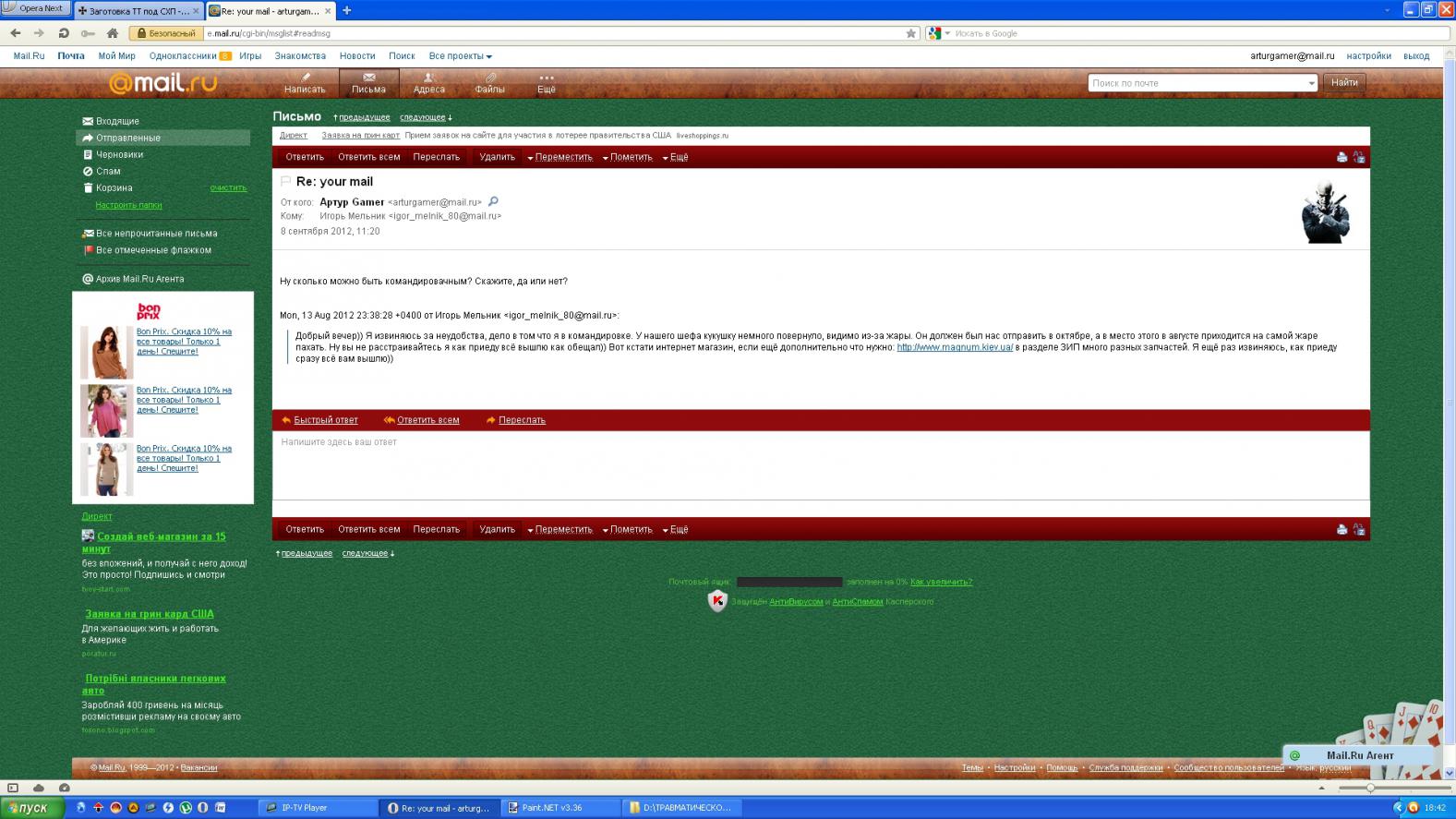Click the Найти search button
Image resolution: width=1456 pixels, height=819 pixels.
click(x=1344, y=83)
